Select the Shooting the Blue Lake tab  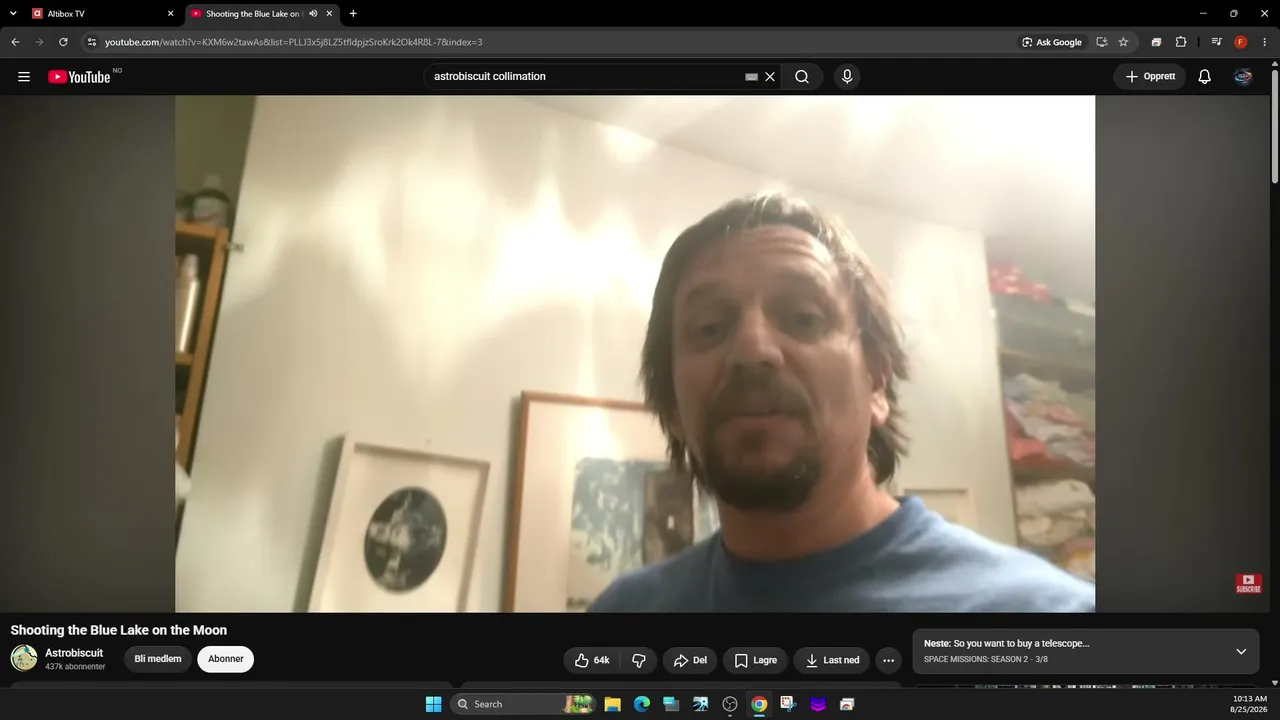[260, 14]
